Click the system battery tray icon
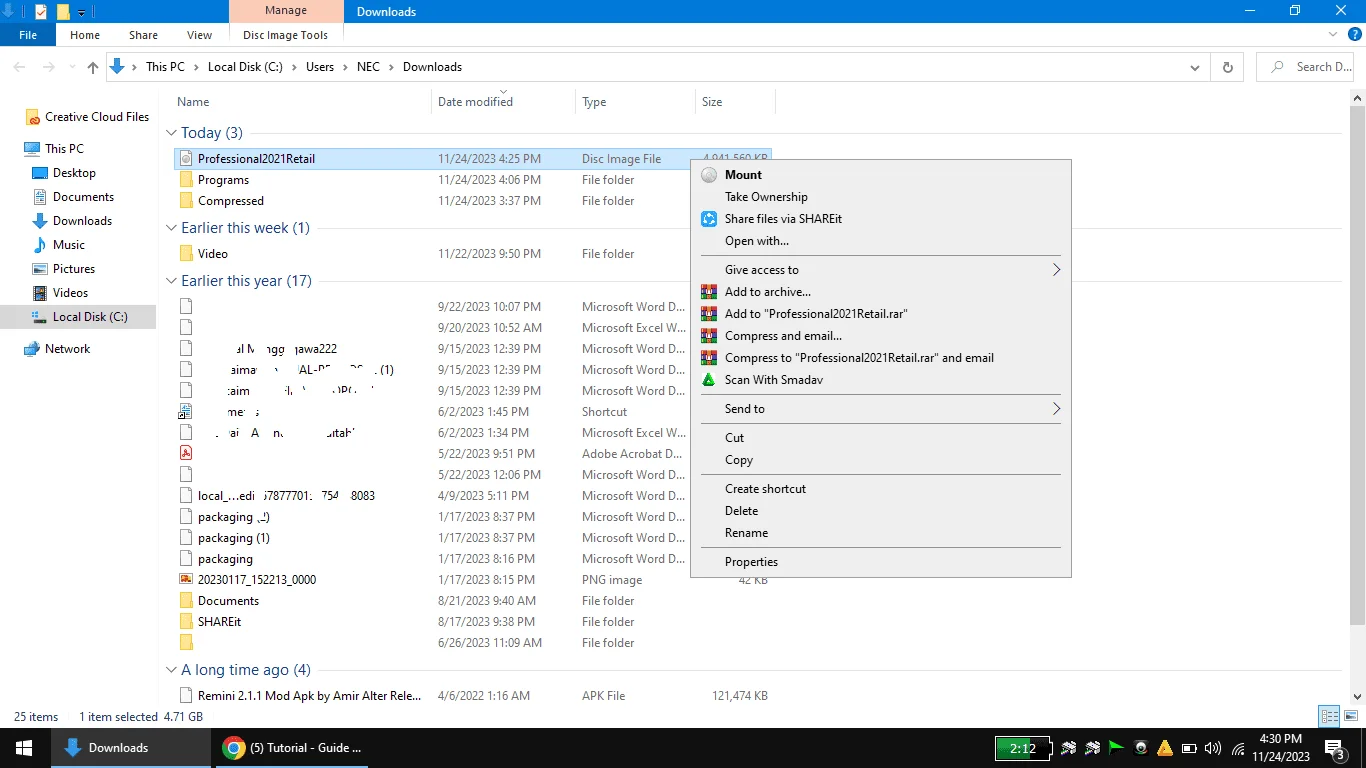The width and height of the screenshot is (1366, 768). (1189, 748)
